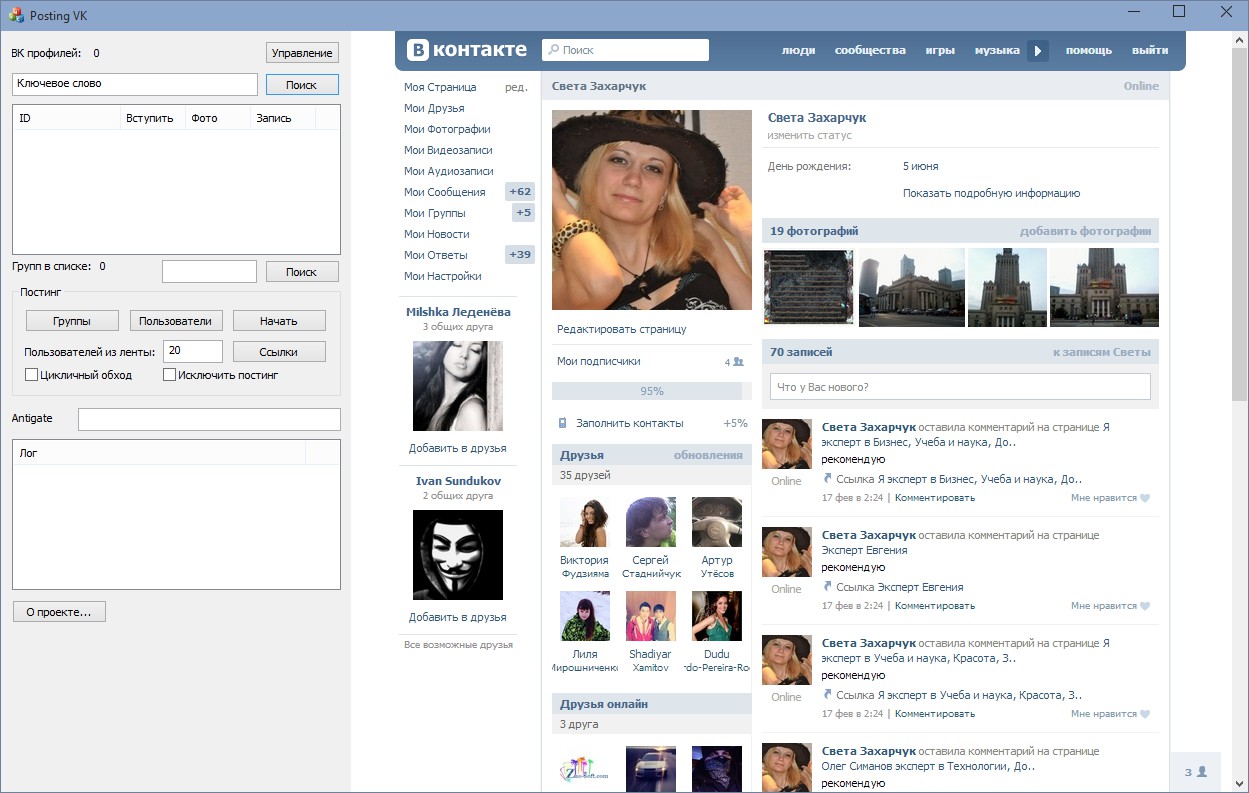The image size is (1249, 793).
Task: Click выйти to log out
Action: tap(1150, 50)
